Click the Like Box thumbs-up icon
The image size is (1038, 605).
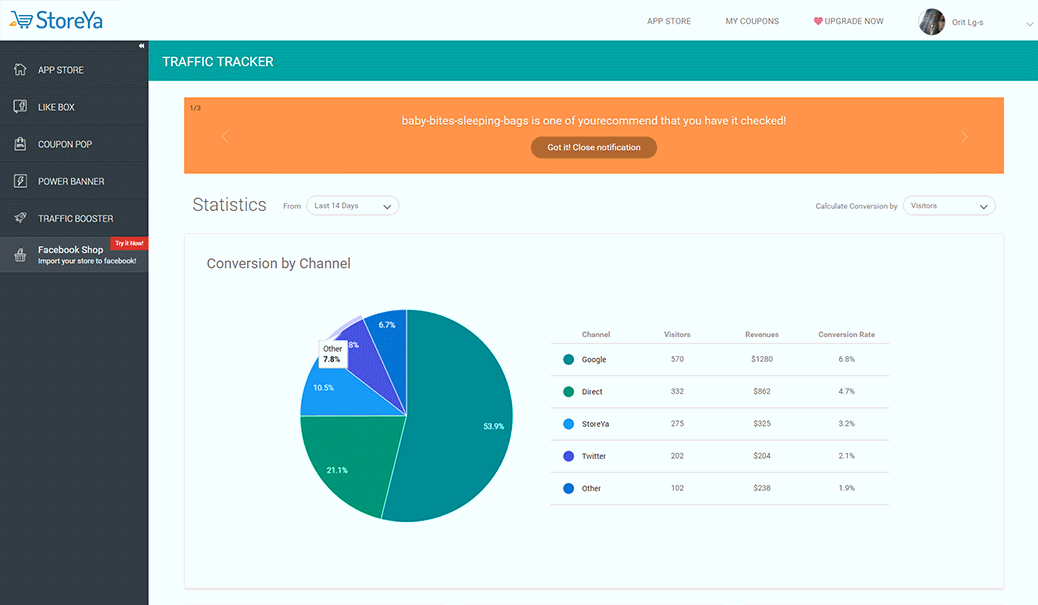point(21,107)
